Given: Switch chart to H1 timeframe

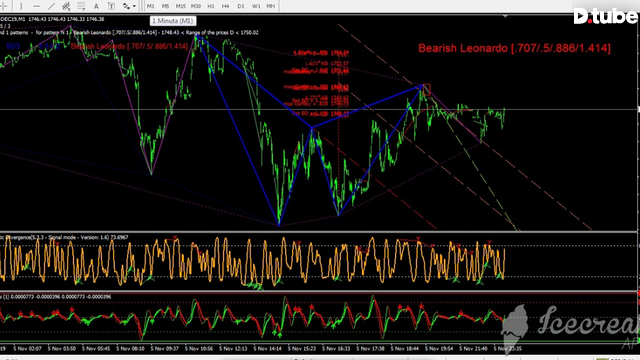Looking at the screenshot, I should [x=211, y=6].
